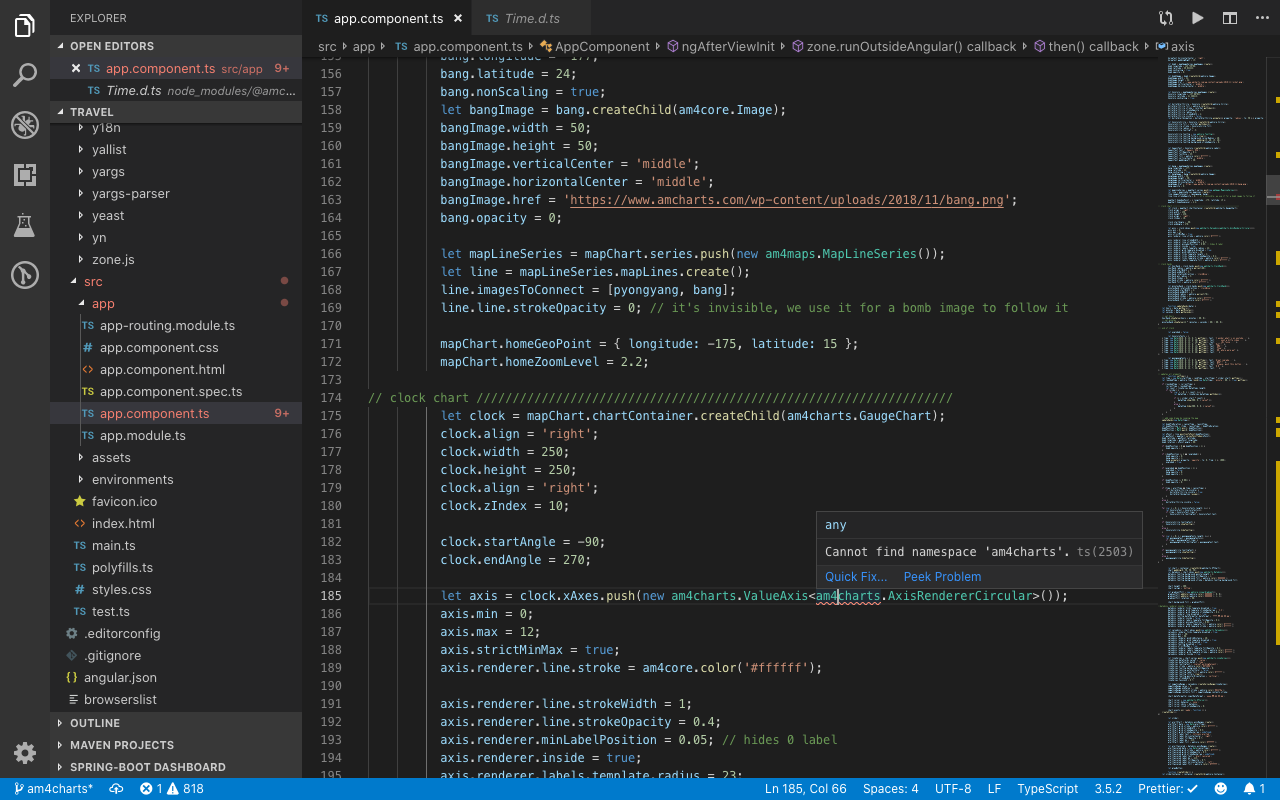
Task: Open Time.d.ts in Open Editors list
Action: tap(176, 90)
